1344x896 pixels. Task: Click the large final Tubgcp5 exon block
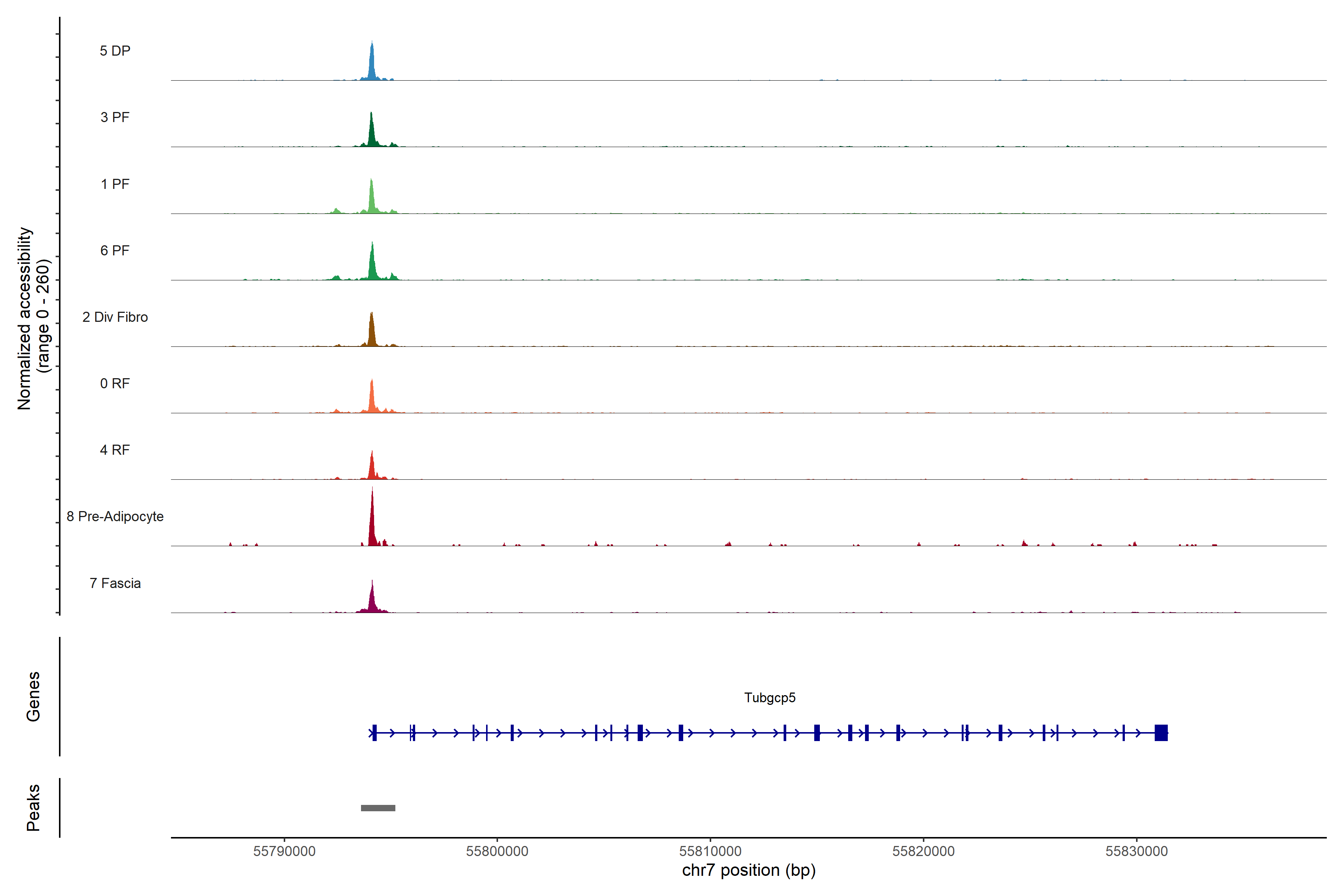(1161, 732)
